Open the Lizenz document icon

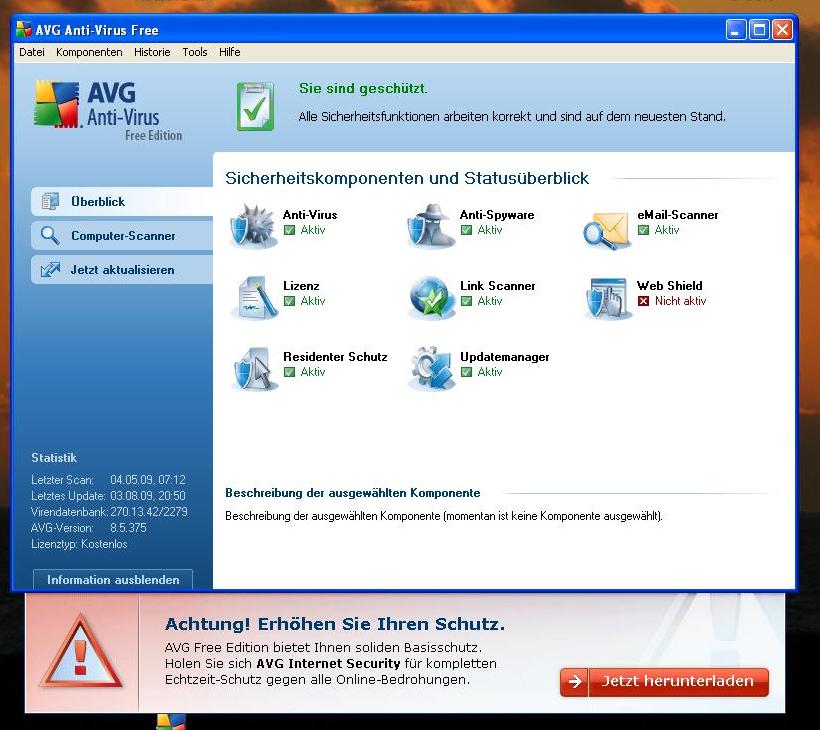tap(255, 297)
